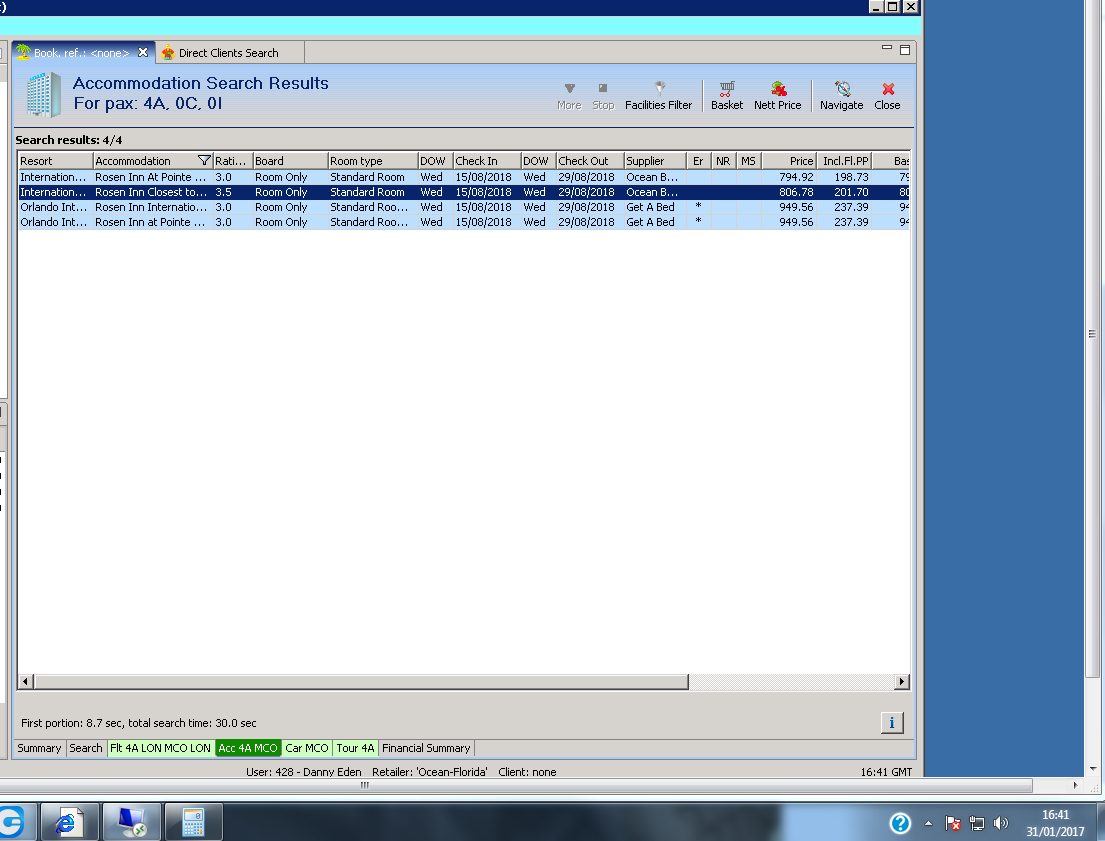Screen dimensions: 1105x841
Task: Open the Basket
Action: click(727, 96)
